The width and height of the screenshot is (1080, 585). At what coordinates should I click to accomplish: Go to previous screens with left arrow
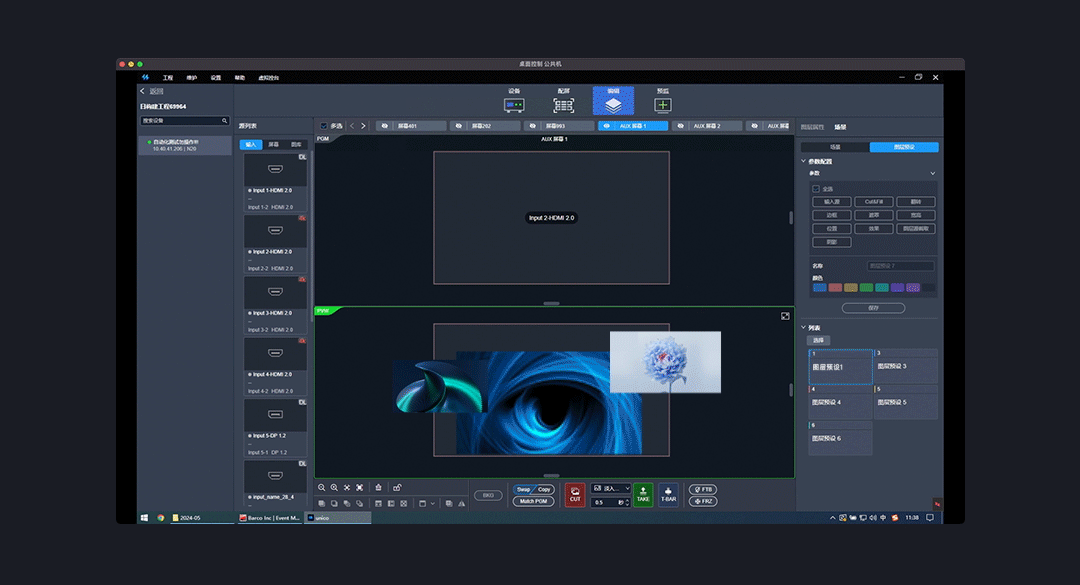click(x=352, y=126)
